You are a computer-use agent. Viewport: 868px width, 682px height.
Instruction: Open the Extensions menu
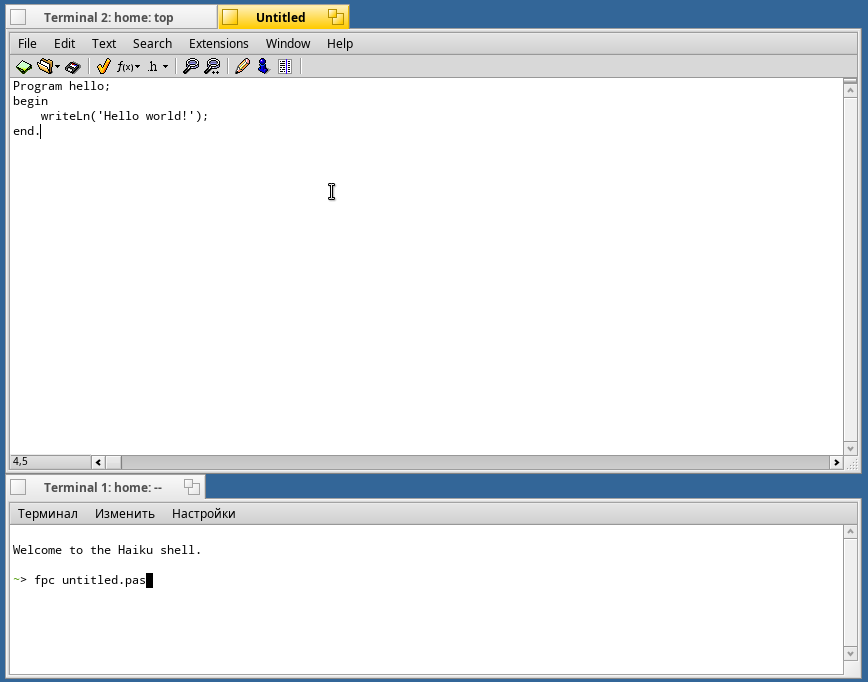click(x=219, y=44)
